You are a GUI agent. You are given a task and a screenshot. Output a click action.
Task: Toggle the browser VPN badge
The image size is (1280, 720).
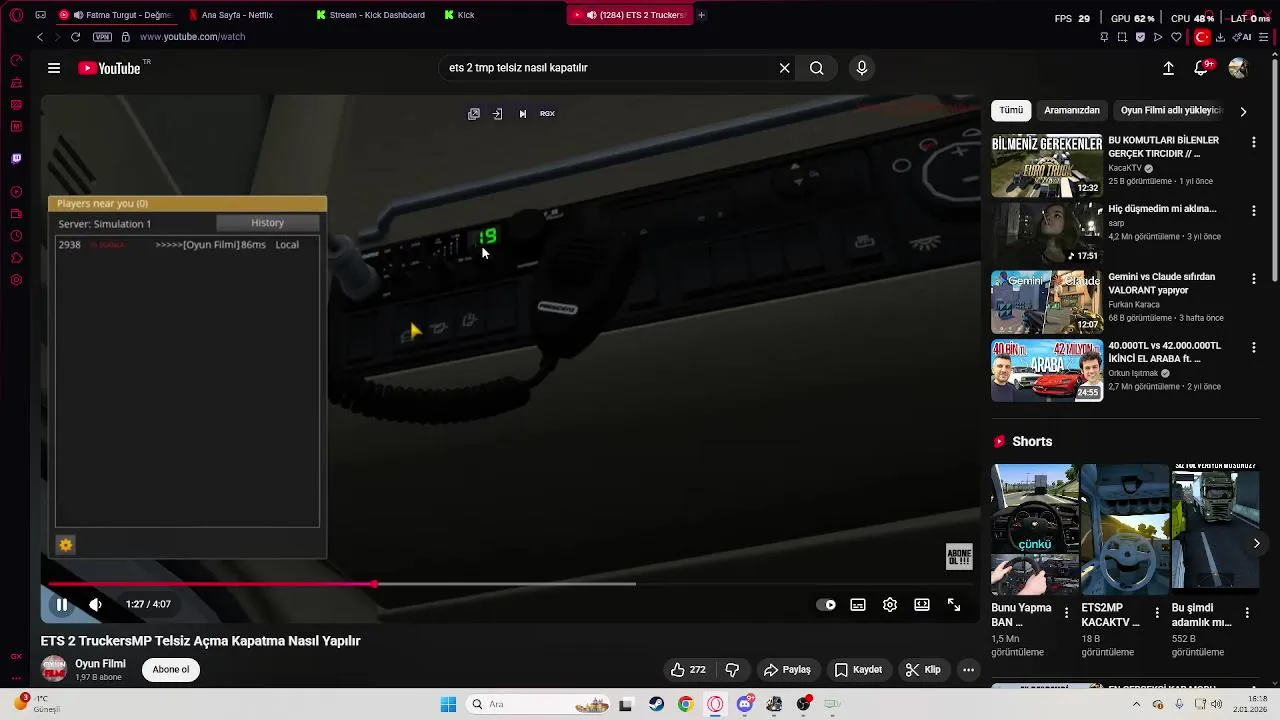[x=102, y=37]
